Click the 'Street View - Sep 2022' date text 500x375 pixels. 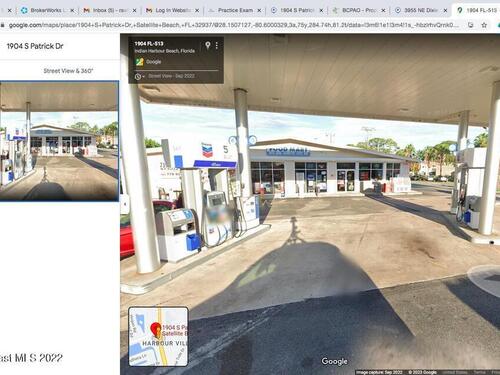click(171, 76)
